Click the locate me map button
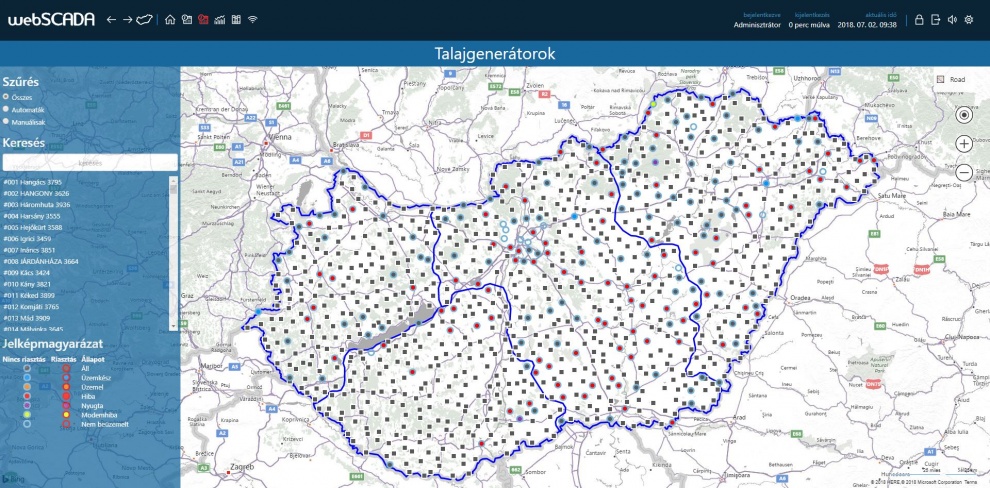990x488 pixels. click(963, 116)
